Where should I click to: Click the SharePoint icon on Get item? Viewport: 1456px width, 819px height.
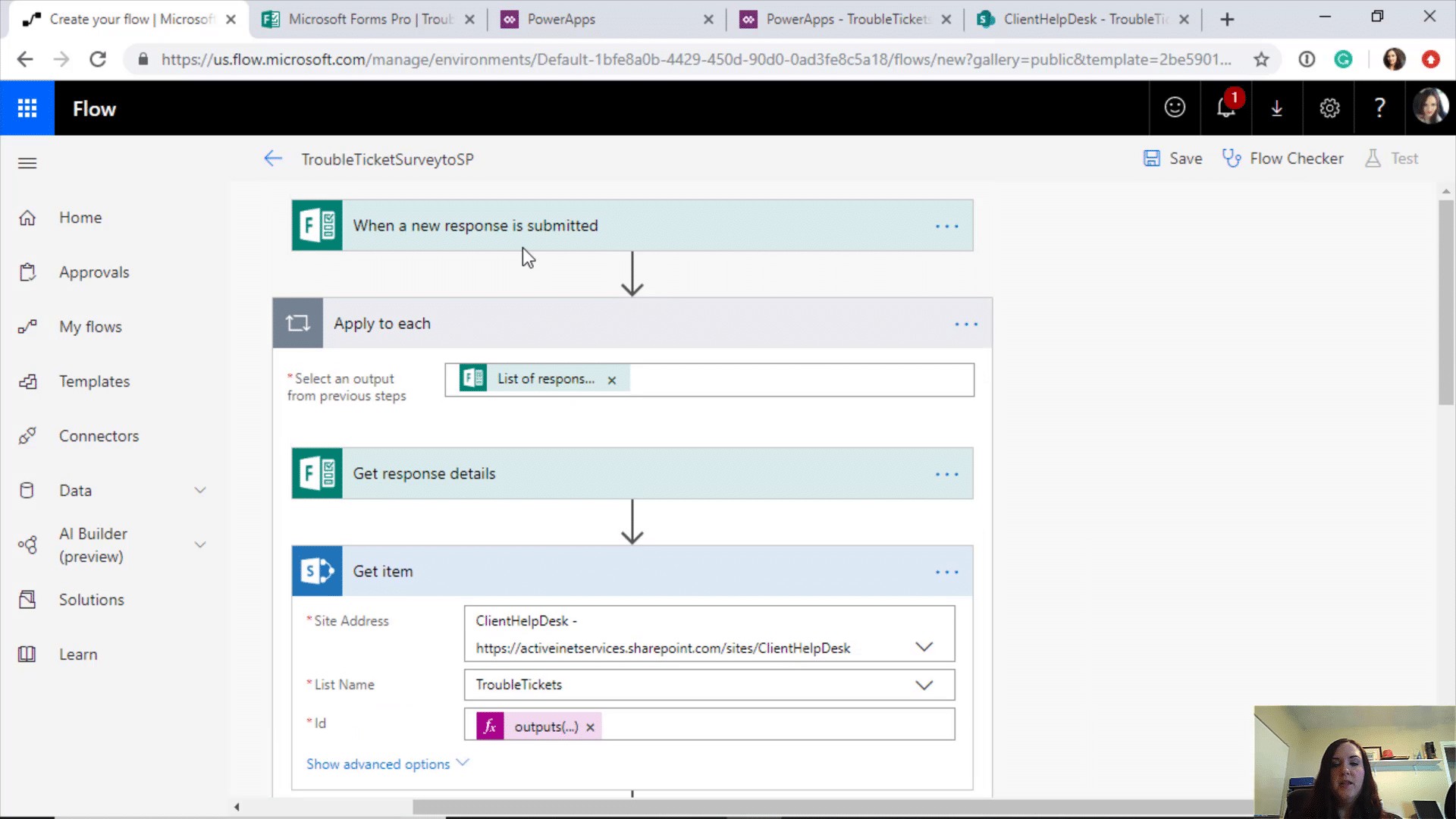[x=317, y=571]
